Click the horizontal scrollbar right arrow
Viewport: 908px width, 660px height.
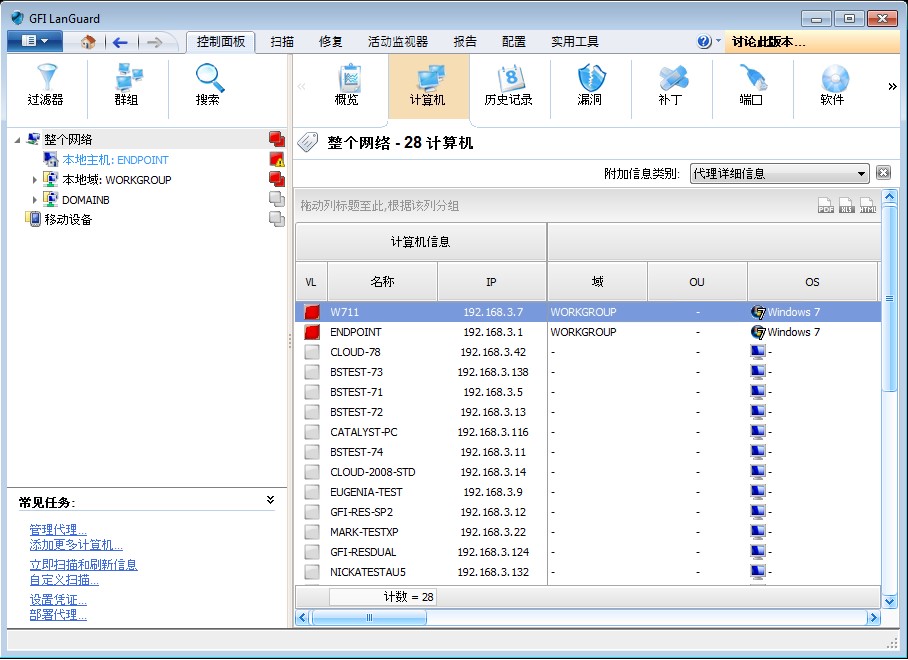[873, 618]
